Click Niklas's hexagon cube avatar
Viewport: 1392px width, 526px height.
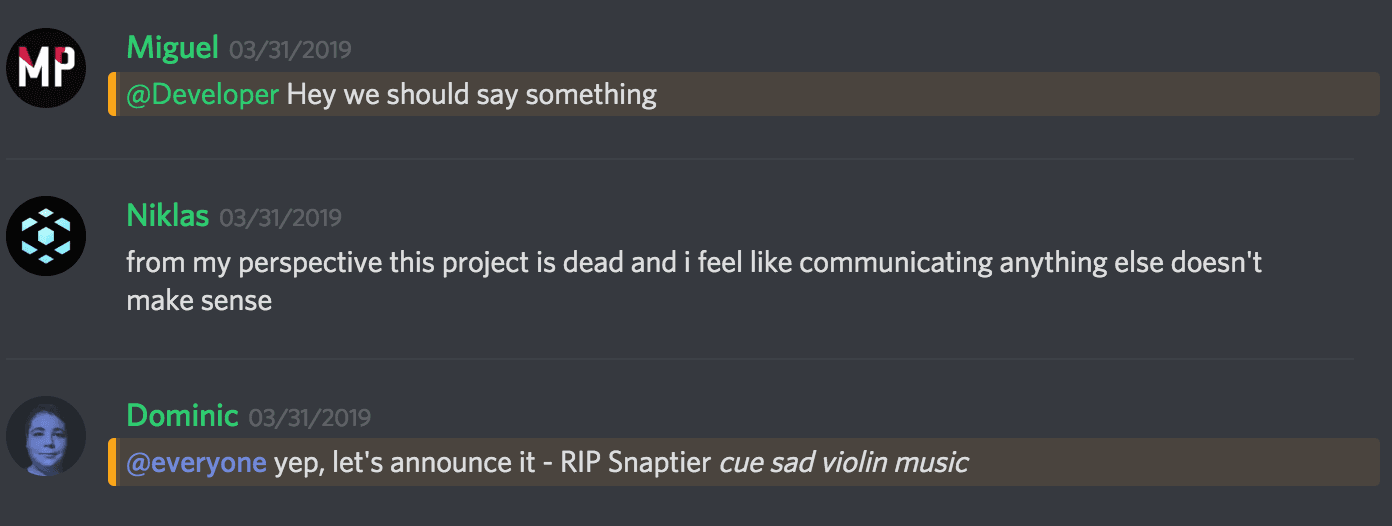click(46, 236)
